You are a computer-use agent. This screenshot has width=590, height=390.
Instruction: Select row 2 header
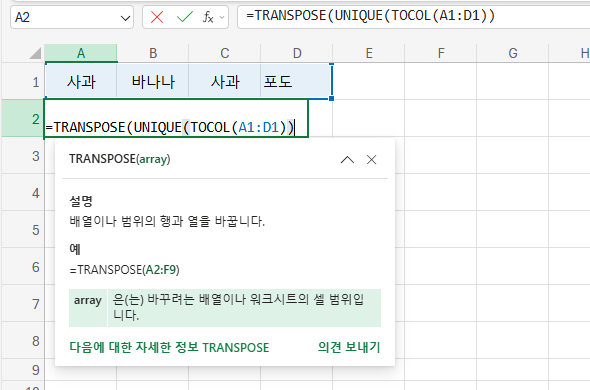23,119
